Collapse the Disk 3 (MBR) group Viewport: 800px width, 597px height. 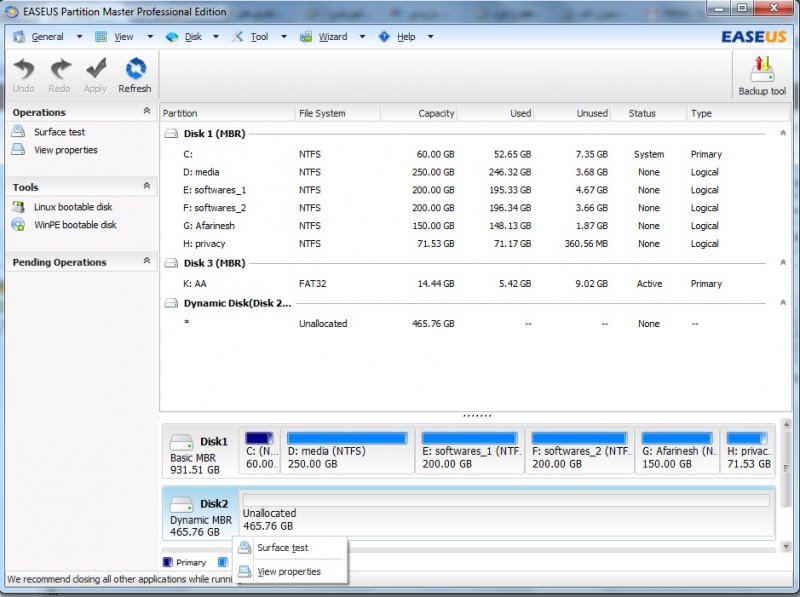(783, 263)
